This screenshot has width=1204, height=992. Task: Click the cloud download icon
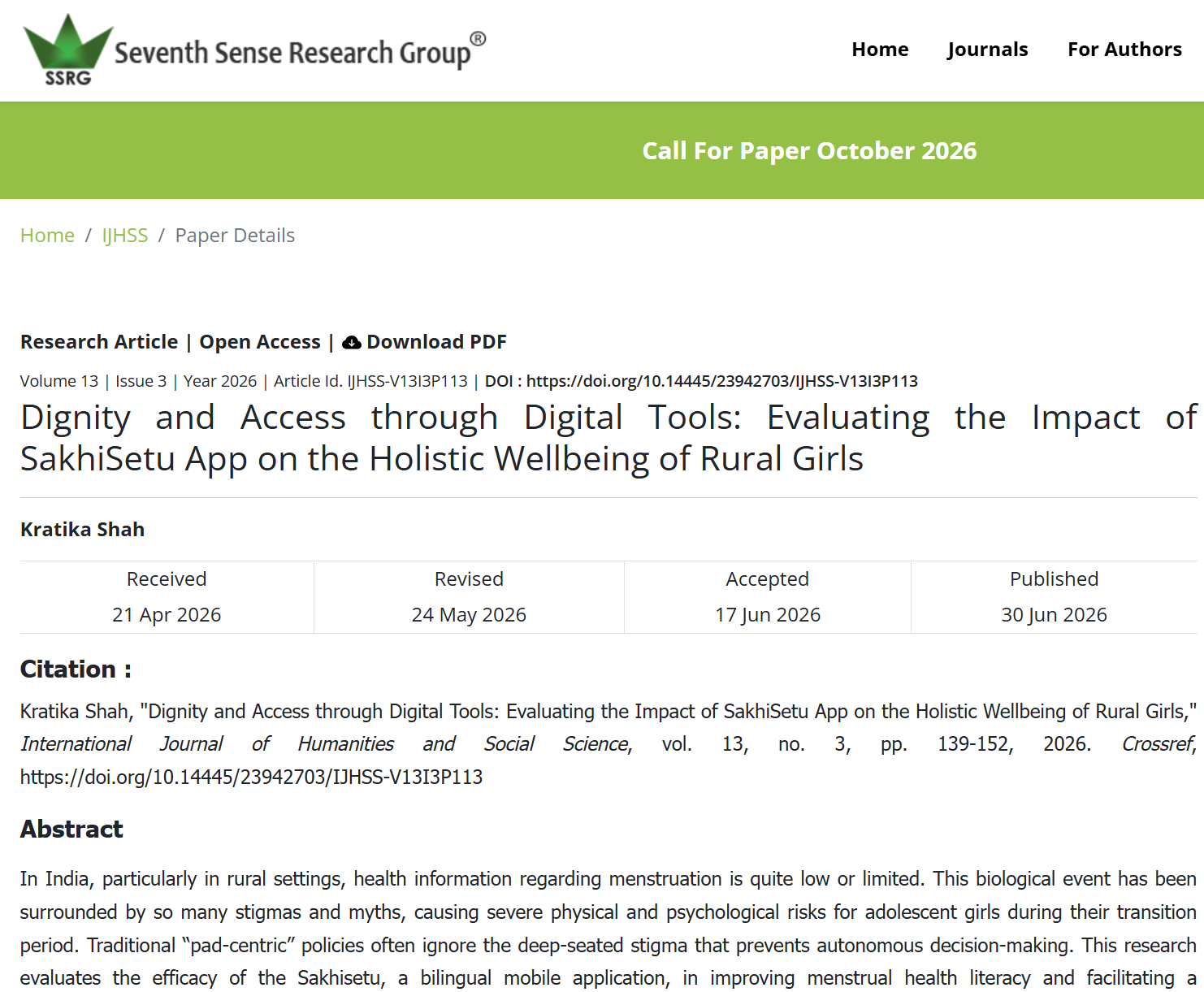coord(351,343)
